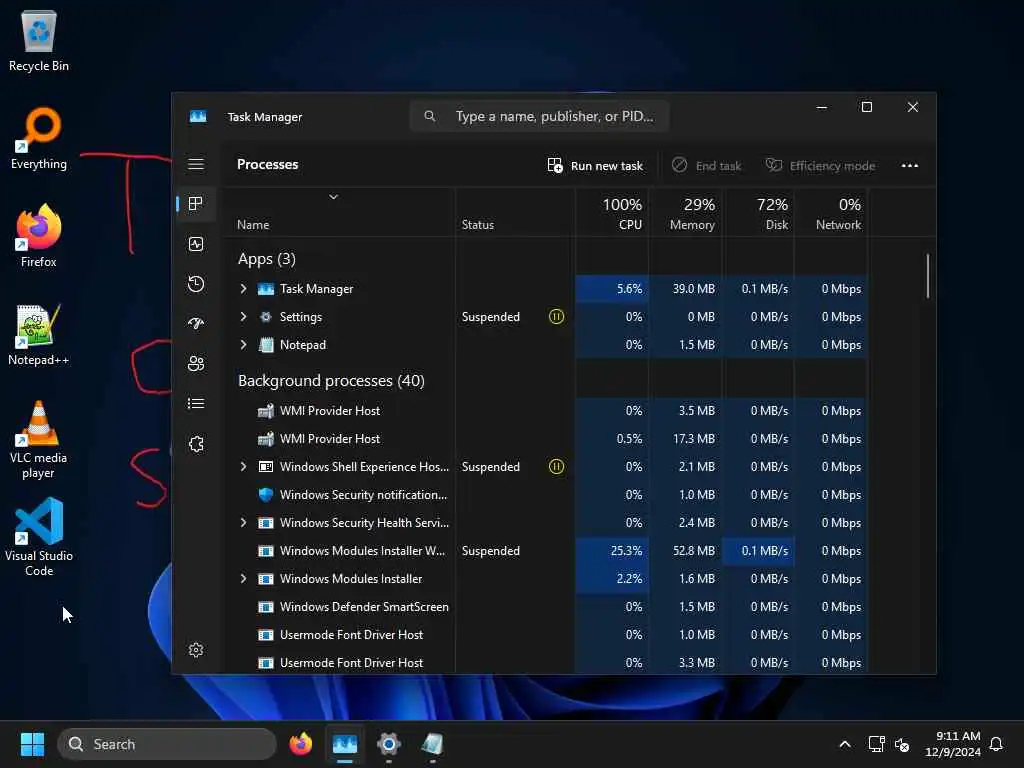Click the Efficiency mode button
Viewport: 1024px width, 768px height.
coord(820,166)
